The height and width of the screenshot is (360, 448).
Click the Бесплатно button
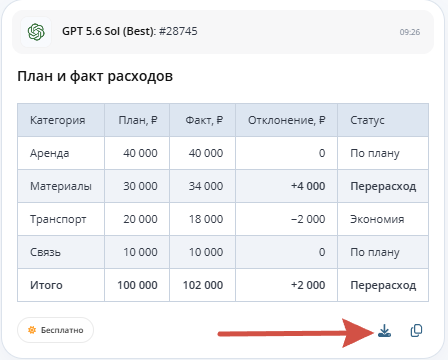55,330
